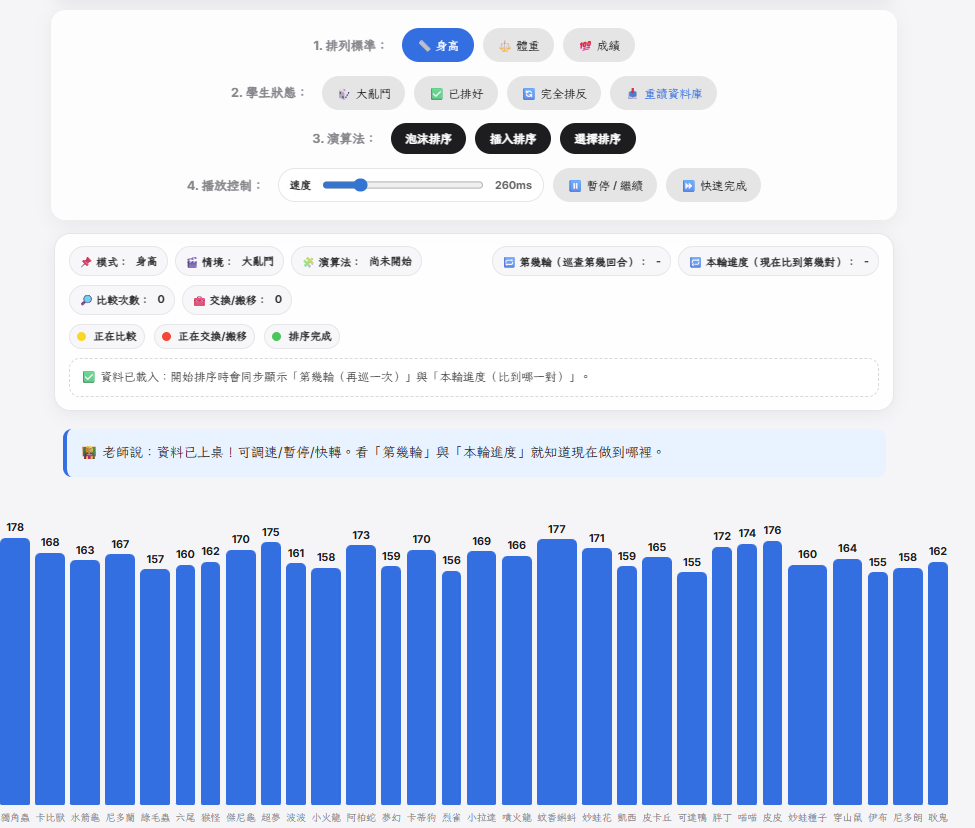
Task: Click the 卡比獸 bar labeled 168
Action: [x=50, y=679]
